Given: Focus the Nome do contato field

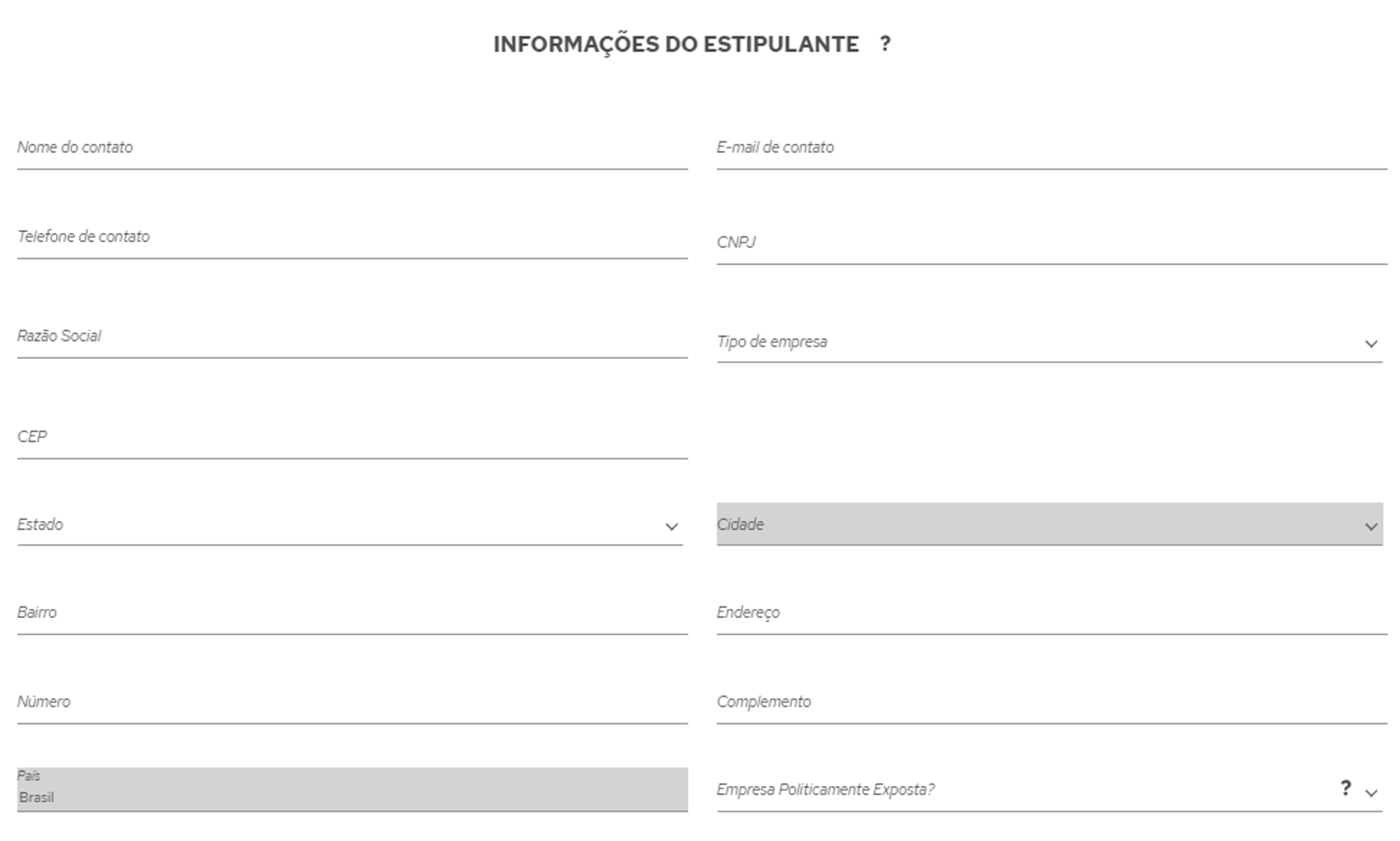Looking at the screenshot, I should (352, 148).
